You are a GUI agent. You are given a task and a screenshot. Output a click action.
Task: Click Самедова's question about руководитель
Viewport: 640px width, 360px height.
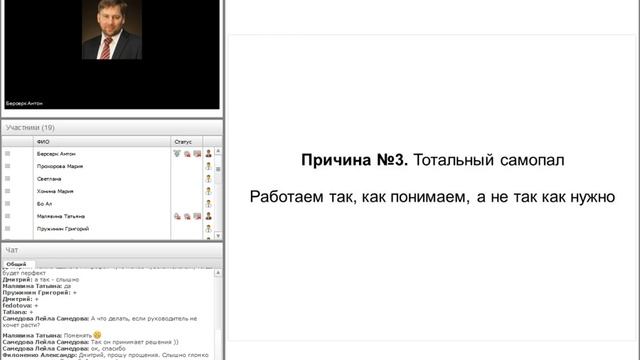(x=100, y=322)
